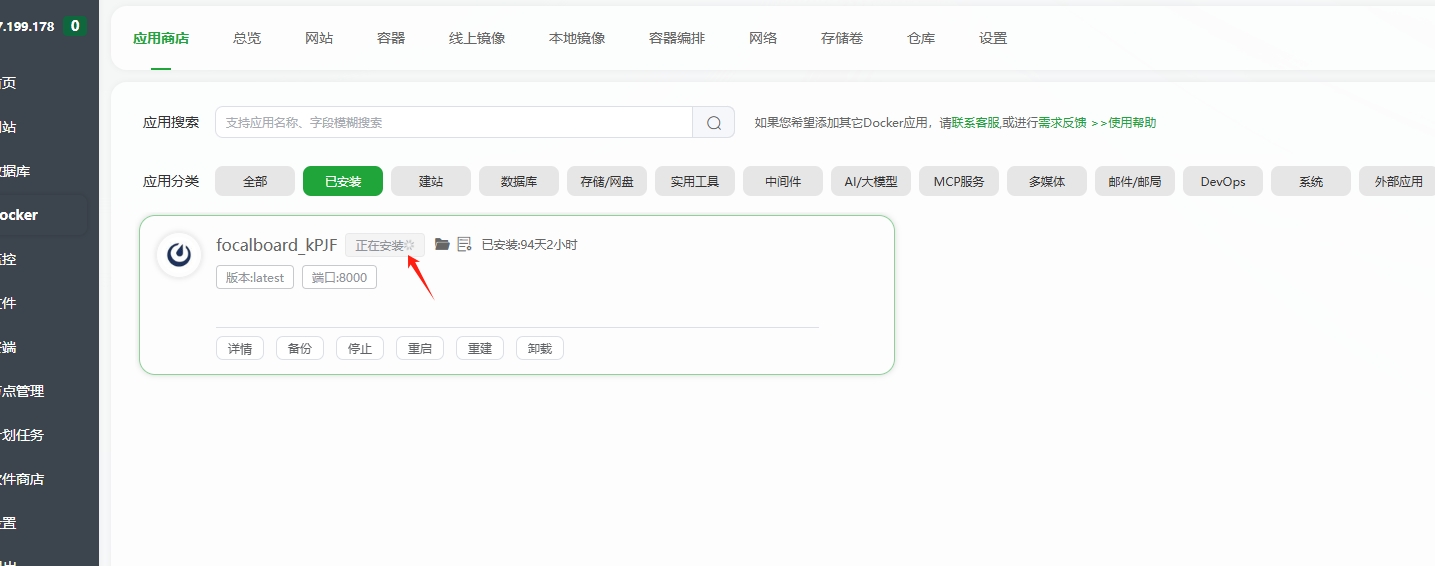Click the 正在安装 status spinner badge

coord(384,245)
